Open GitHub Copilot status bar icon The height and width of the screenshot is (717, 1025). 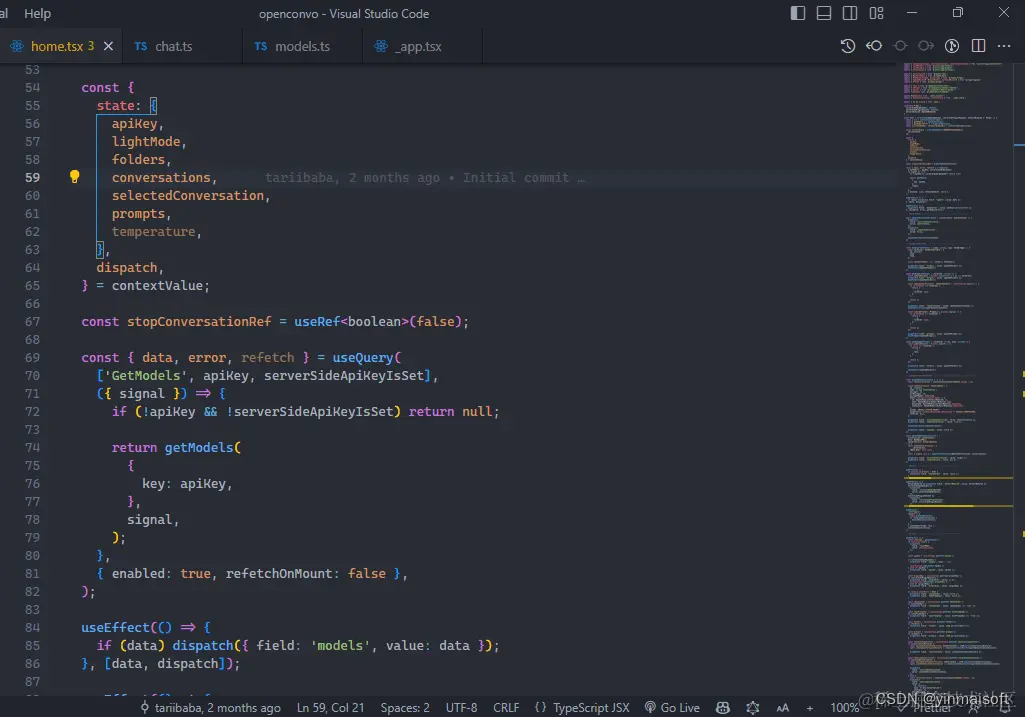[722, 707]
